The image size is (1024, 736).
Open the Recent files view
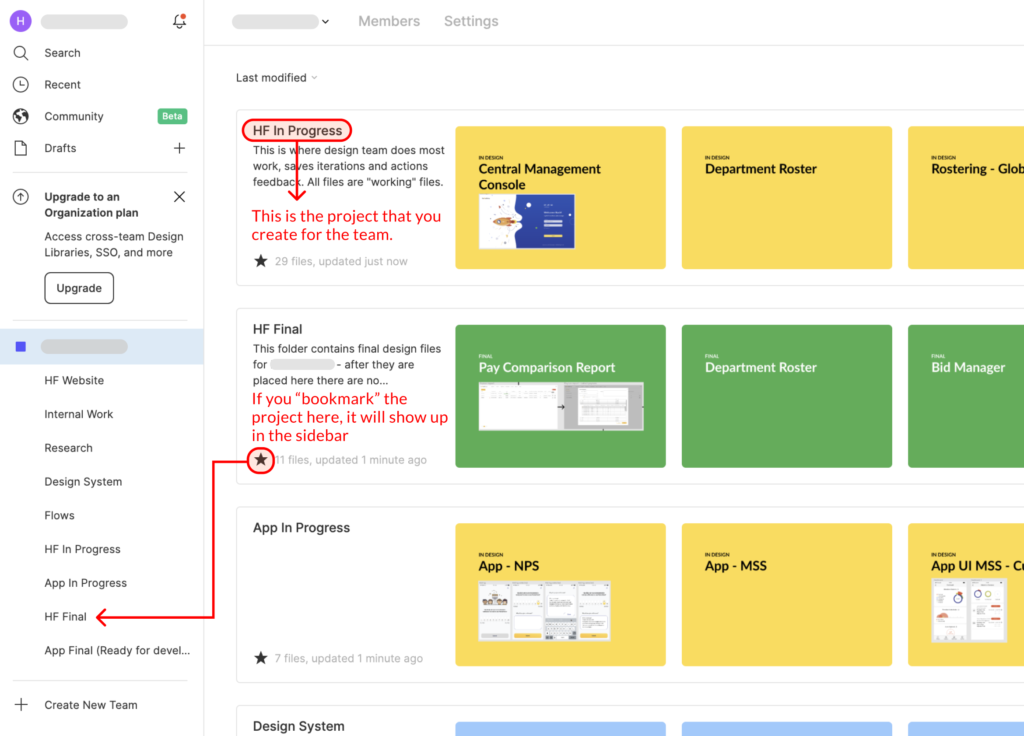[x=63, y=84]
